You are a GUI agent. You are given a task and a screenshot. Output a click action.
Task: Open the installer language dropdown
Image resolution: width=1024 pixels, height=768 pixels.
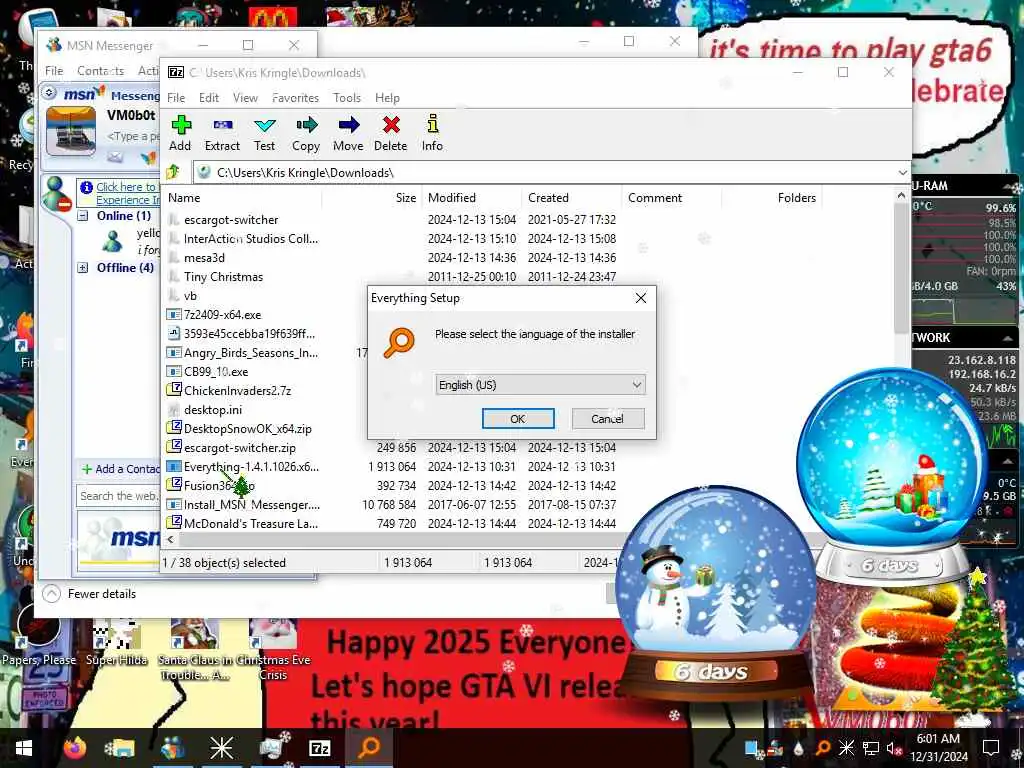540,385
